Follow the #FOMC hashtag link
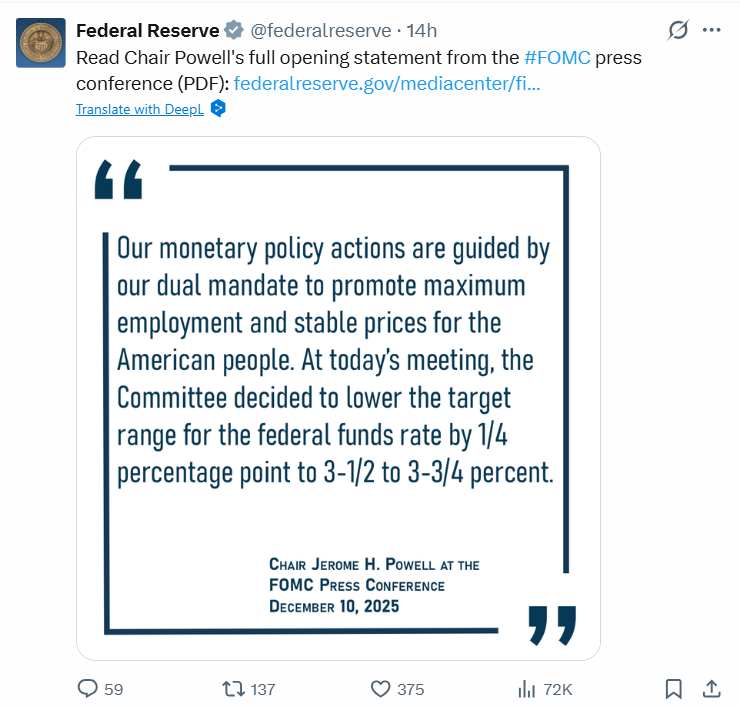Image resolution: width=740 pixels, height=706 pixels. [557, 57]
